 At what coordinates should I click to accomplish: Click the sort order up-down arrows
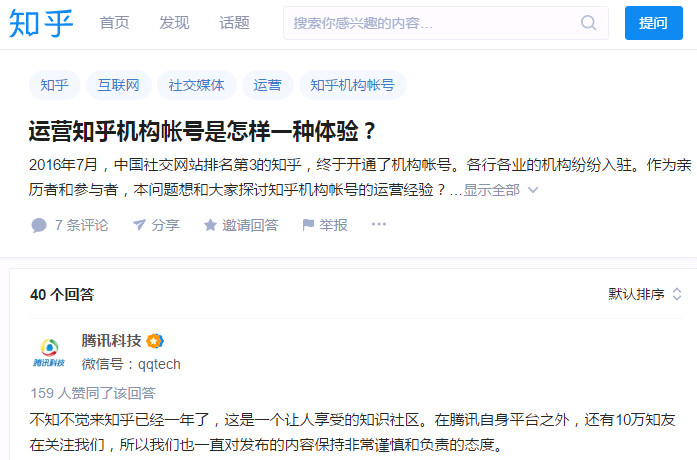pos(677,294)
